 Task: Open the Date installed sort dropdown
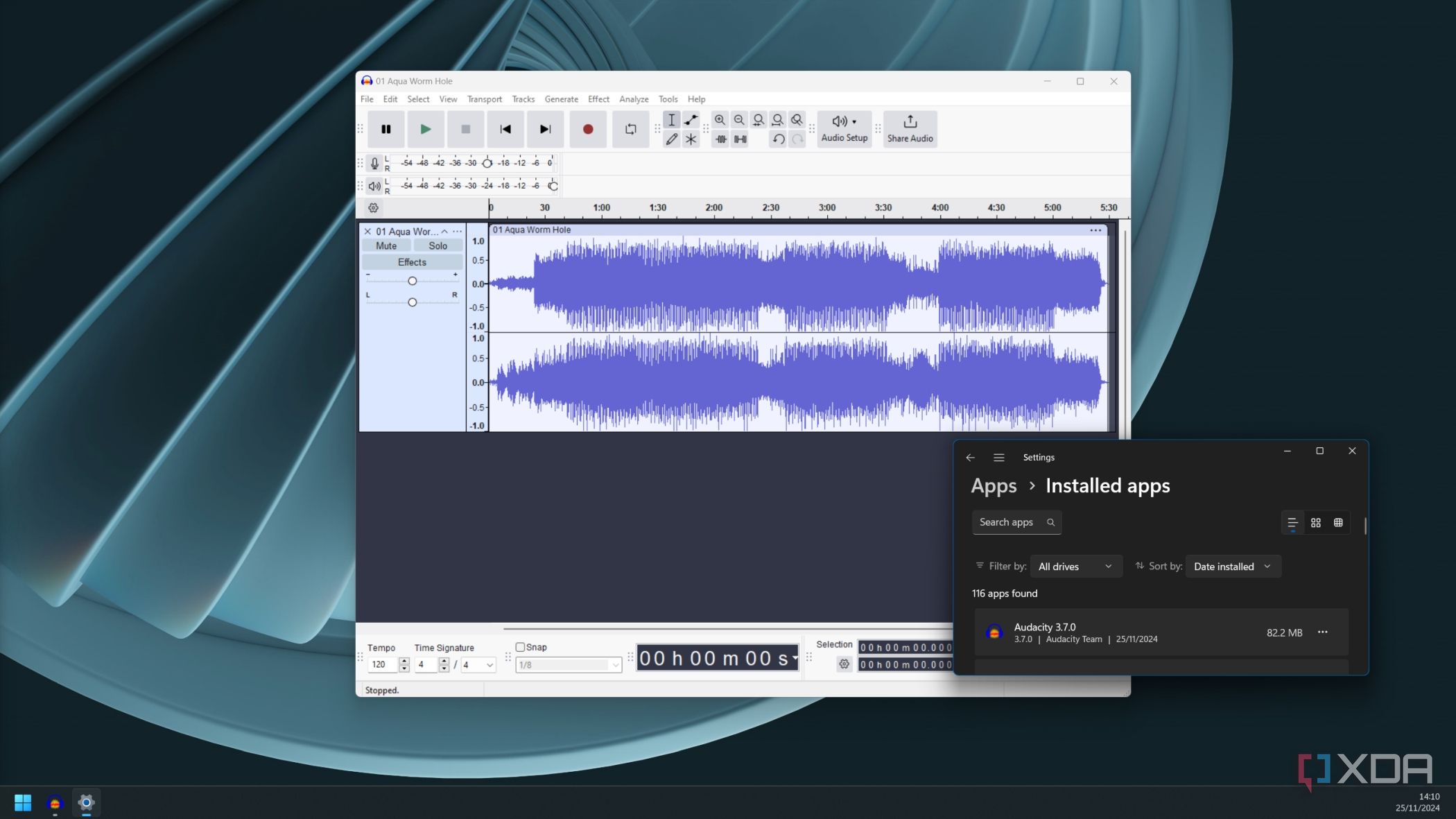coord(1232,567)
